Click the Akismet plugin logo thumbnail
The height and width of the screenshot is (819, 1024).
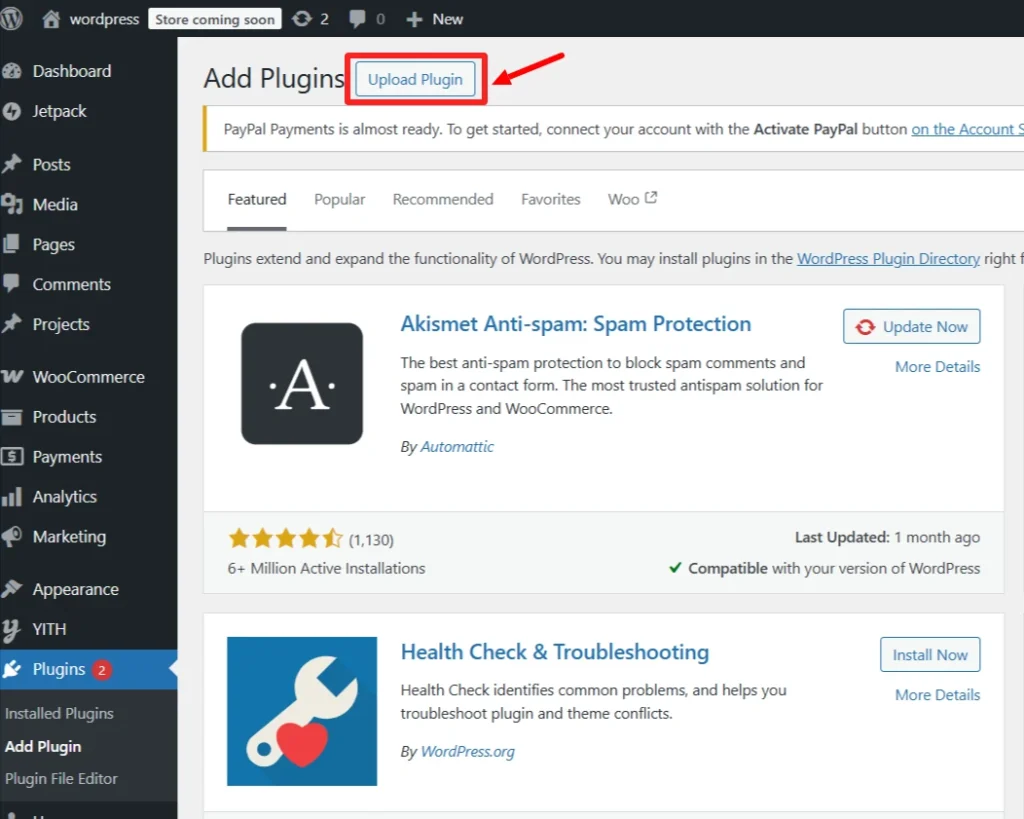point(302,384)
